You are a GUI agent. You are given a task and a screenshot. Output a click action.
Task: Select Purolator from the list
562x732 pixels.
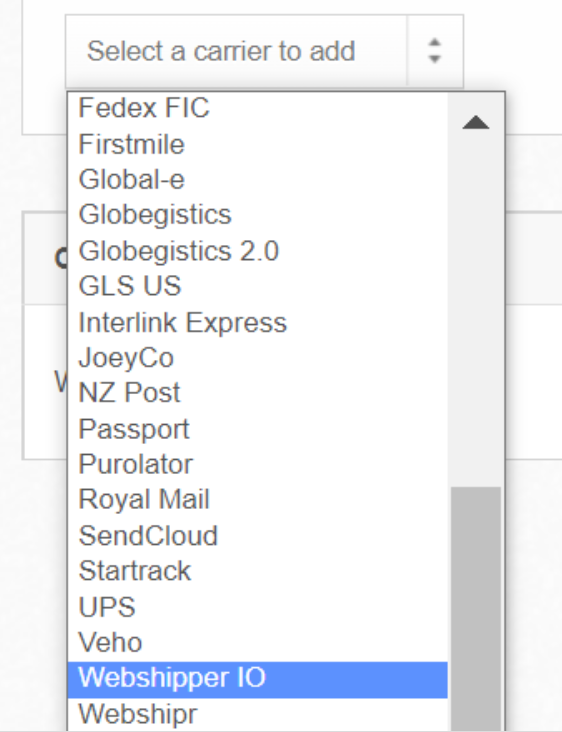click(x=258, y=464)
